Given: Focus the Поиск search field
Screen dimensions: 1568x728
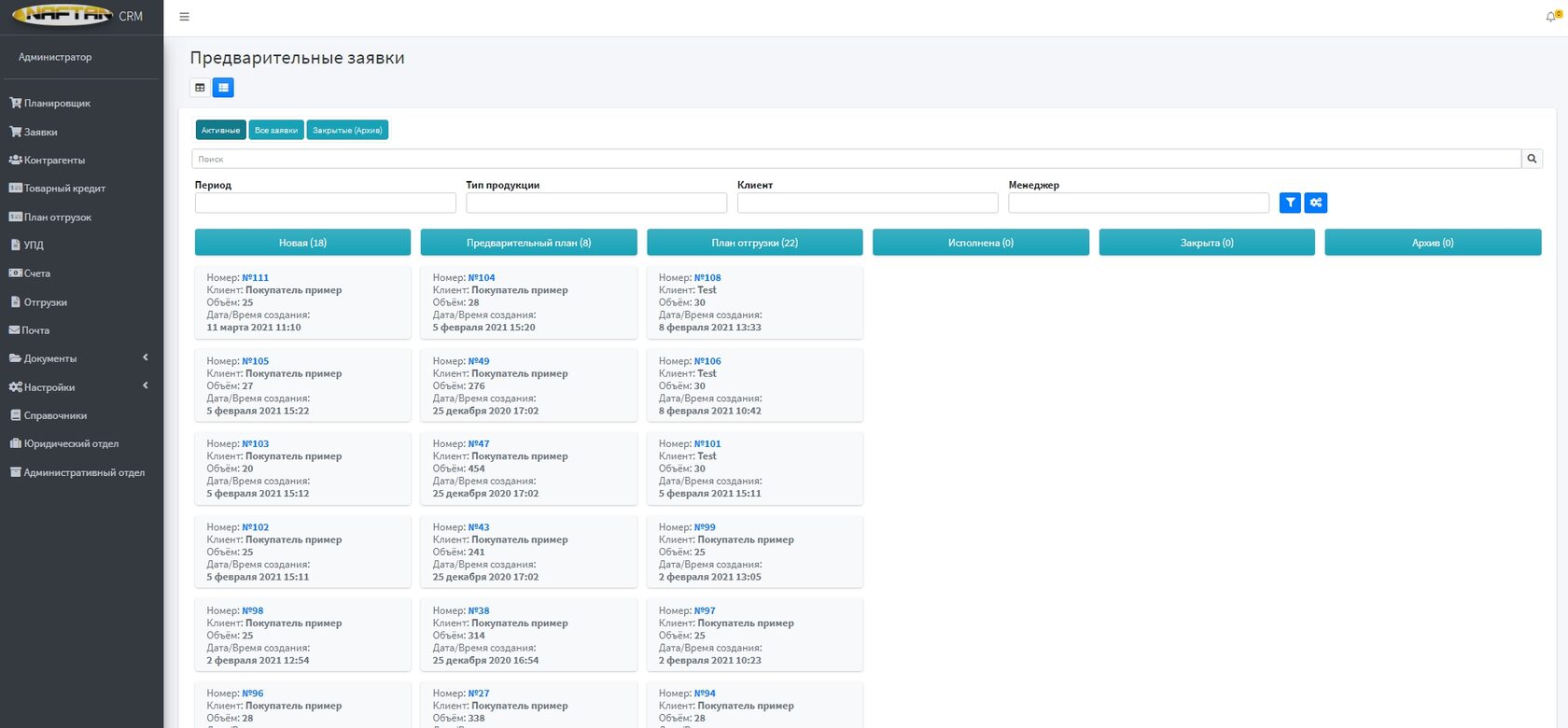Looking at the screenshot, I should point(856,159).
